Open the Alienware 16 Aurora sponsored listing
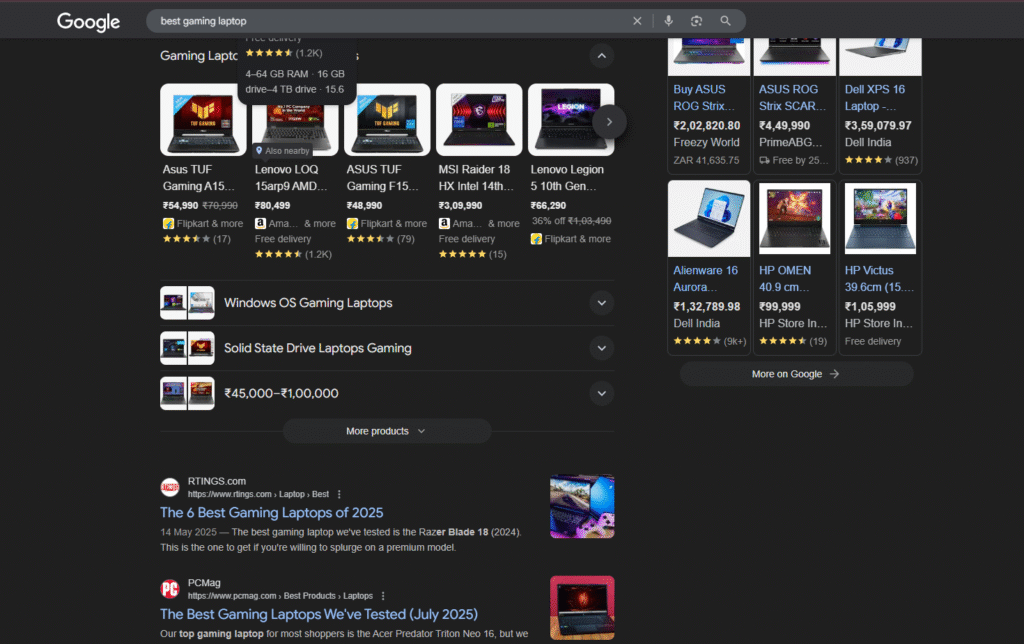The image size is (1024, 644). coord(705,278)
